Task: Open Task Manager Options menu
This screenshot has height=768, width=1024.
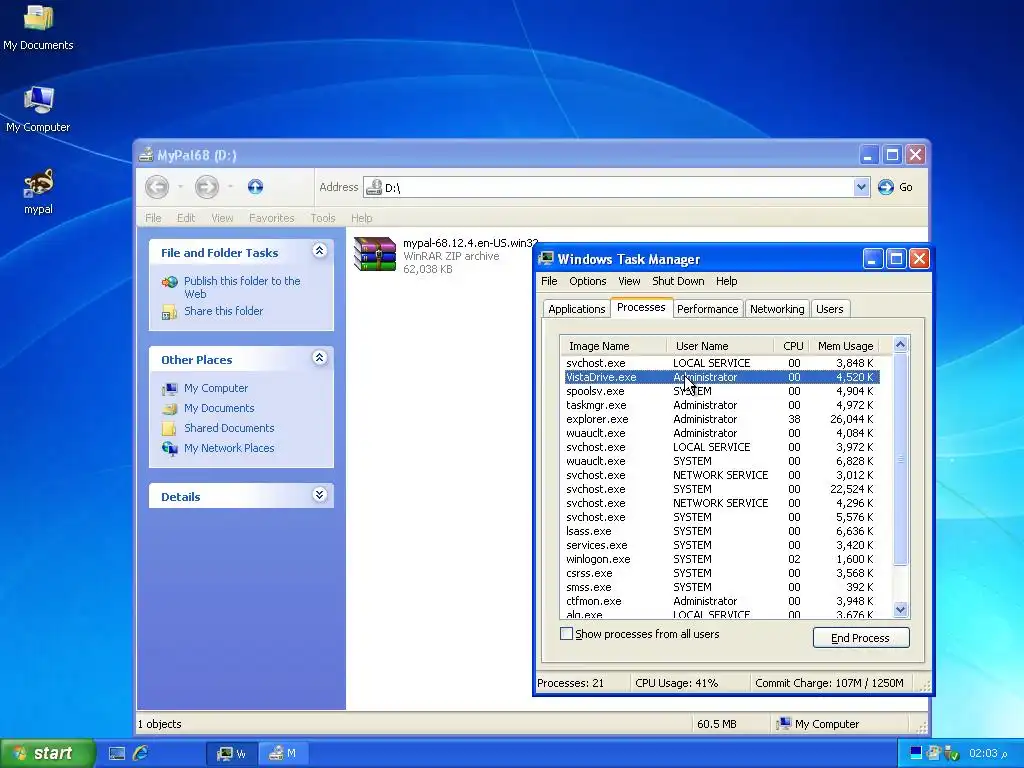Action: coord(588,281)
